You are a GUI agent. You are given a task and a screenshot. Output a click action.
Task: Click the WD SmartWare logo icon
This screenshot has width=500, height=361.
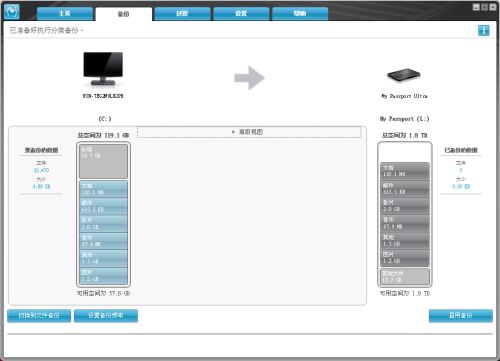point(12,12)
